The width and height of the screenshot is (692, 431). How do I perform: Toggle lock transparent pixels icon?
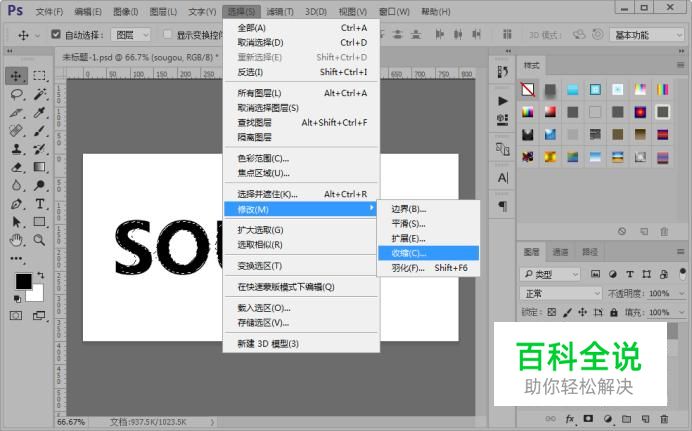pyautogui.click(x=552, y=312)
